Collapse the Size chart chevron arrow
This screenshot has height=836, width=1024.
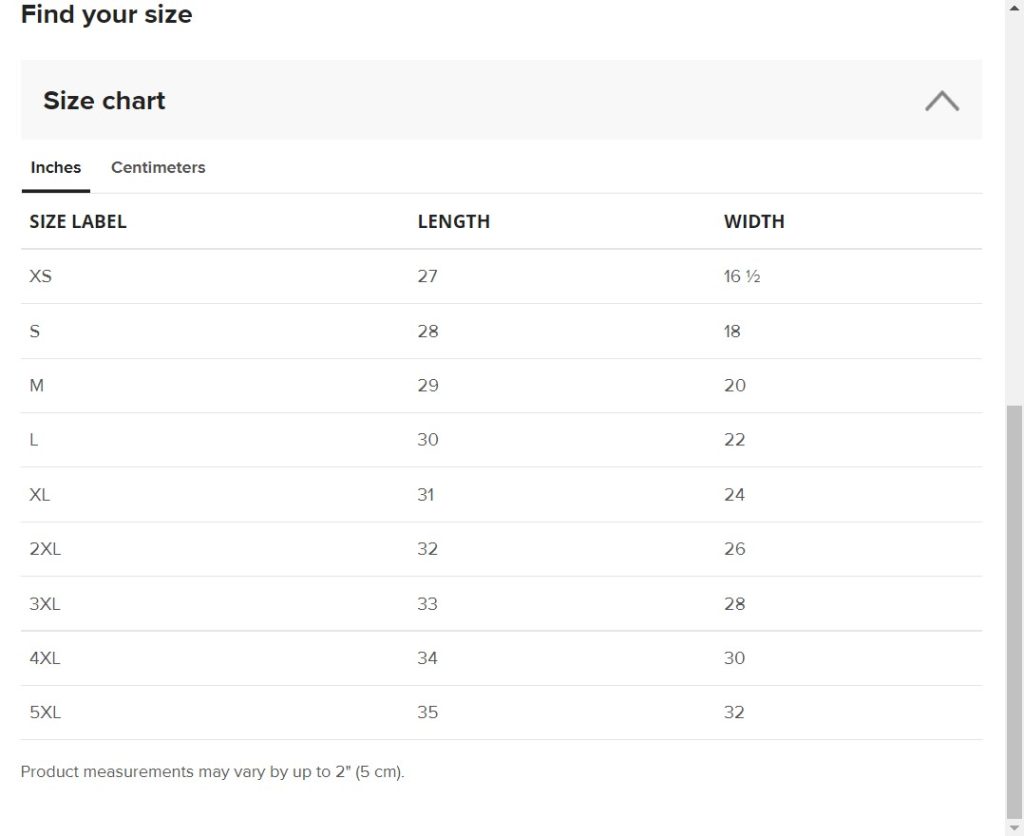click(x=941, y=101)
